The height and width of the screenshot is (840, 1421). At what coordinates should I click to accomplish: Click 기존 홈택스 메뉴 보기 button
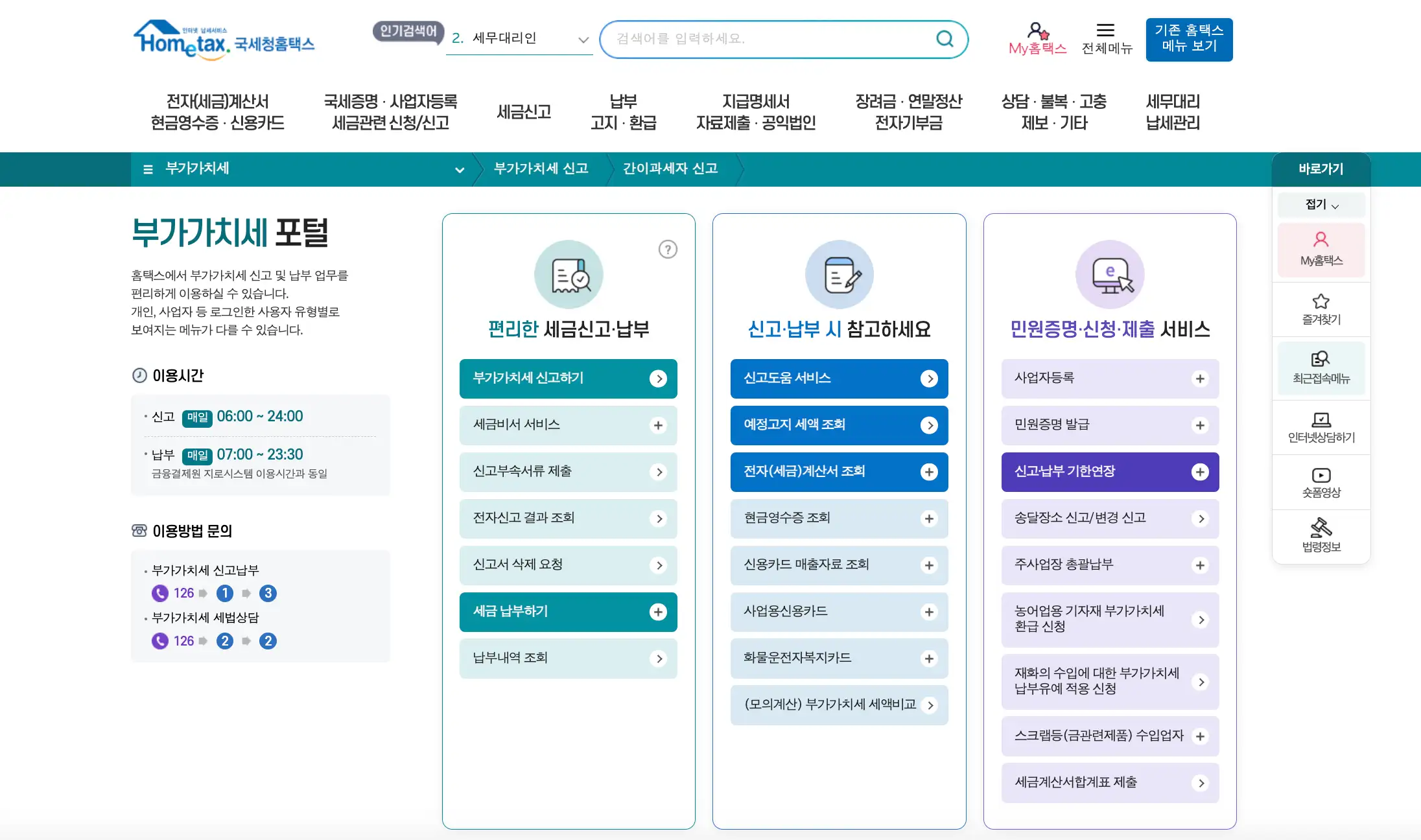point(1189,40)
